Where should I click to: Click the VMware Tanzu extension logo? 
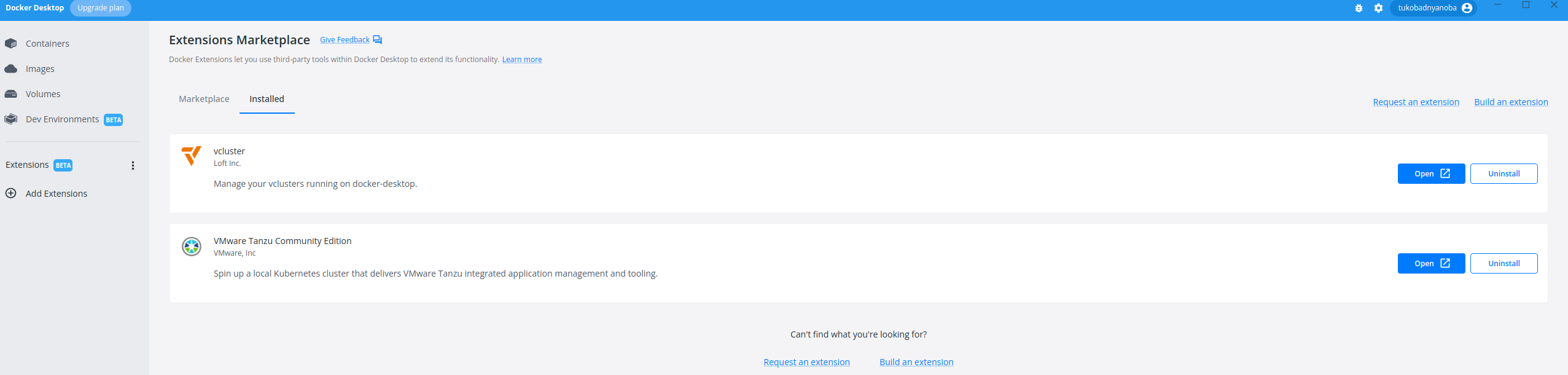192,247
